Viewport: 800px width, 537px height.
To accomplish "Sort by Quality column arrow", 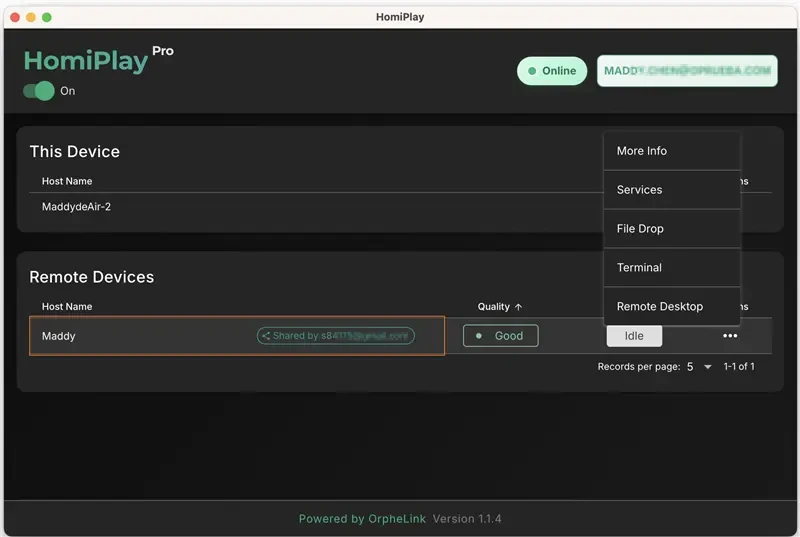I will 518,306.
